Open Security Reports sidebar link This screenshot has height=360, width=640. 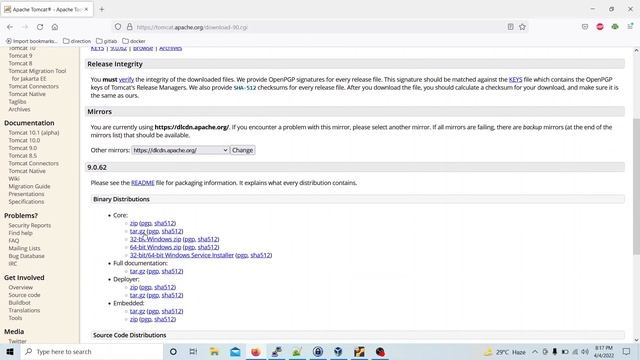click(x=30, y=225)
